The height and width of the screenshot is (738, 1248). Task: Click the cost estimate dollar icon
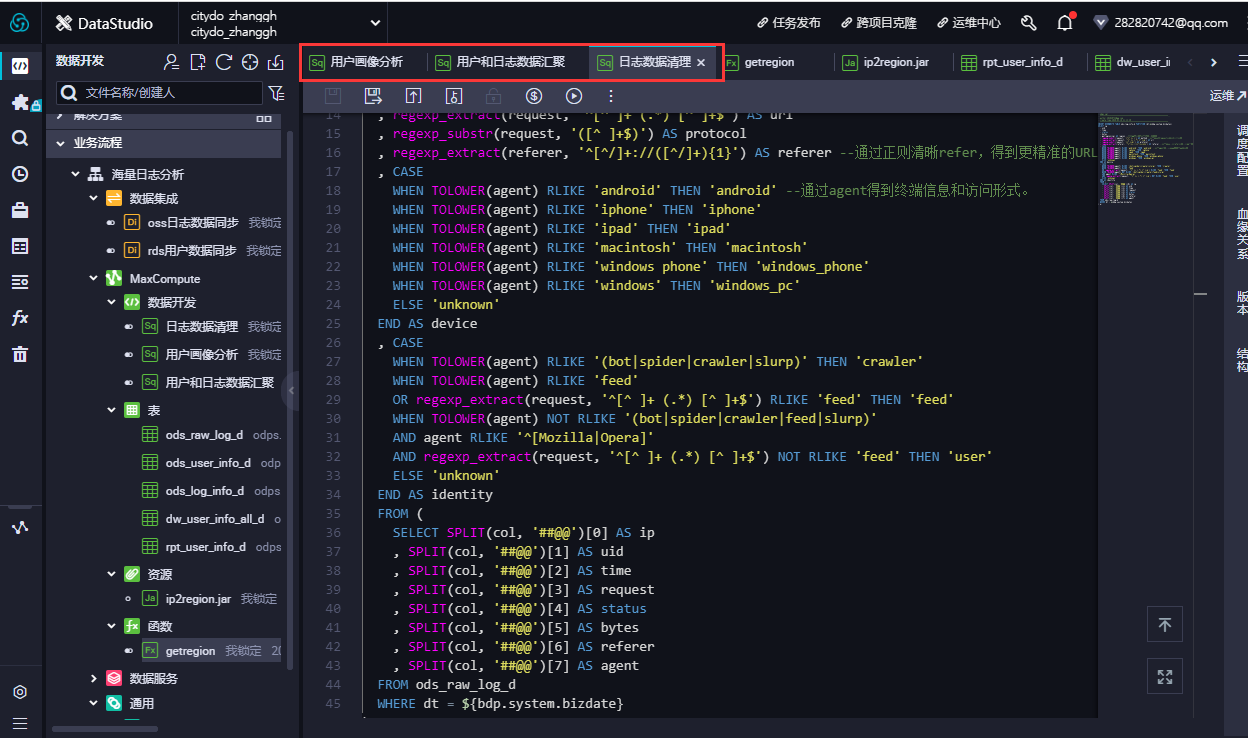tap(533, 96)
